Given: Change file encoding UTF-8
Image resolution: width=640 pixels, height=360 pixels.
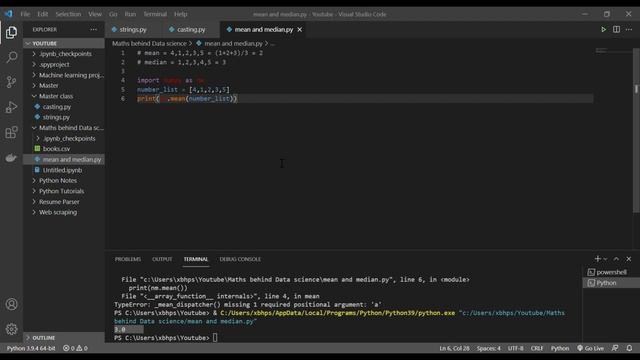Looking at the screenshot, I should [516, 348].
